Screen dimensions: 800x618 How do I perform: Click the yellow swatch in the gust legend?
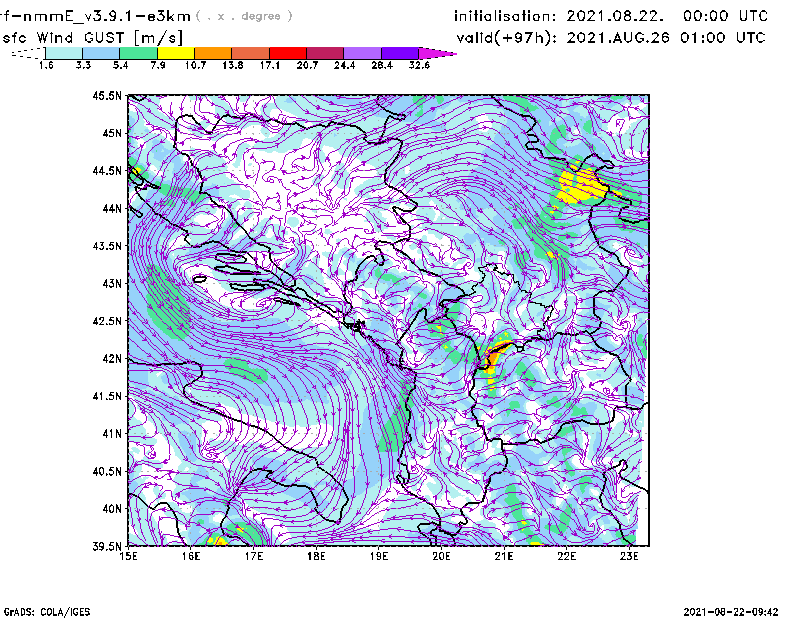pyautogui.click(x=175, y=52)
